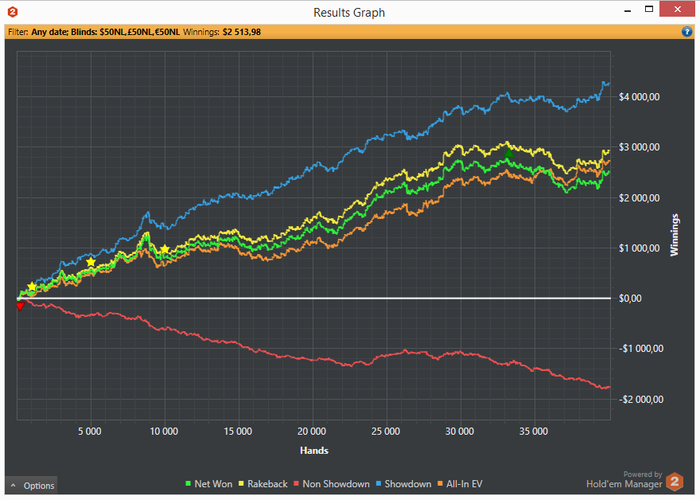Click the orange All-In EV color swatch
This screenshot has width=700, height=500.
click(440, 484)
